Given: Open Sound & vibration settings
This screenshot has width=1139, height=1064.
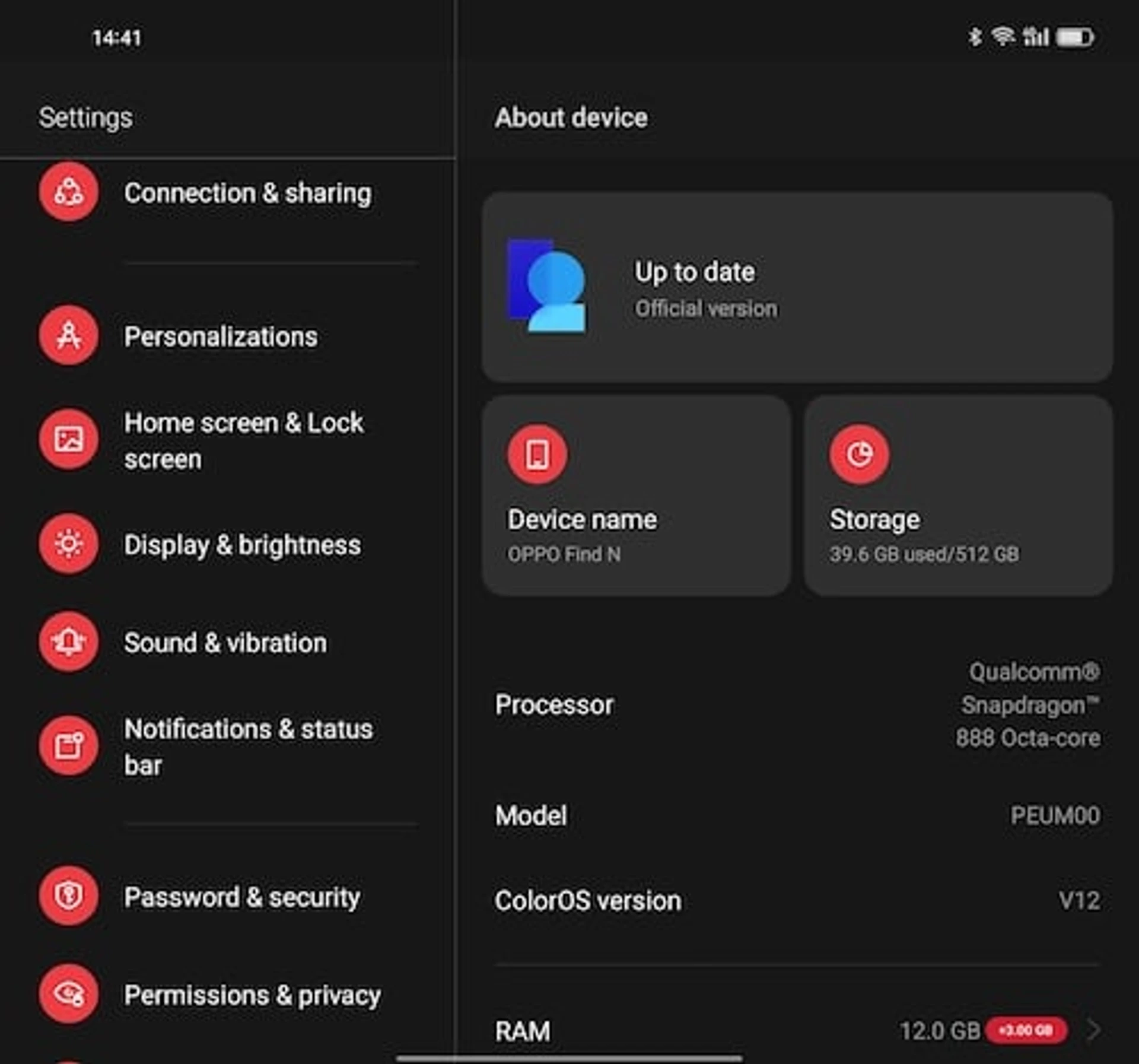Looking at the screenshot, I should pos(228,643).
